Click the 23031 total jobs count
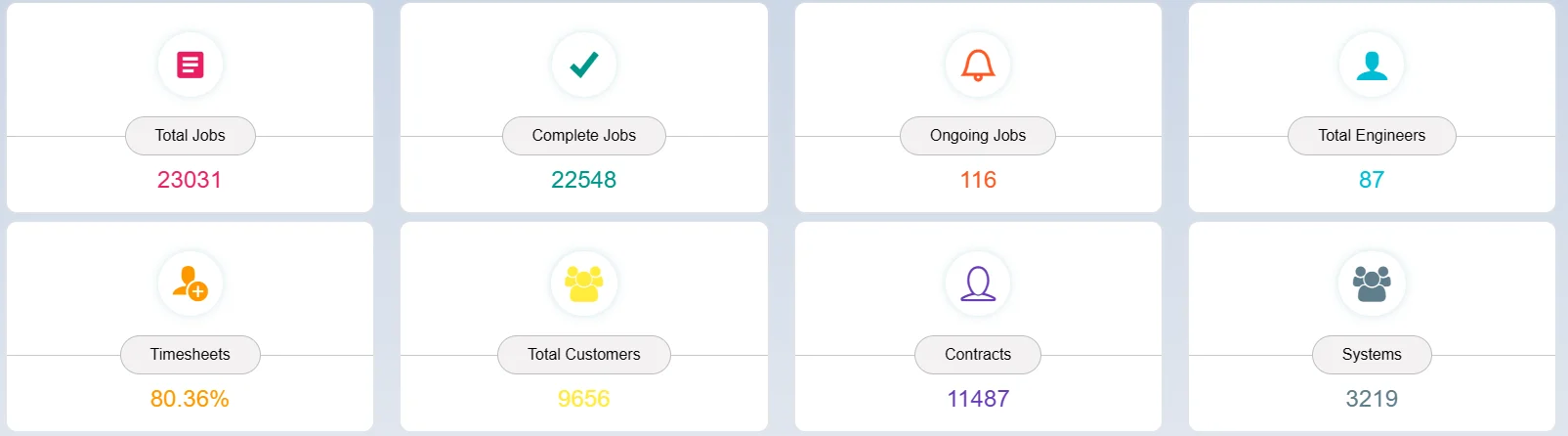 190,180
